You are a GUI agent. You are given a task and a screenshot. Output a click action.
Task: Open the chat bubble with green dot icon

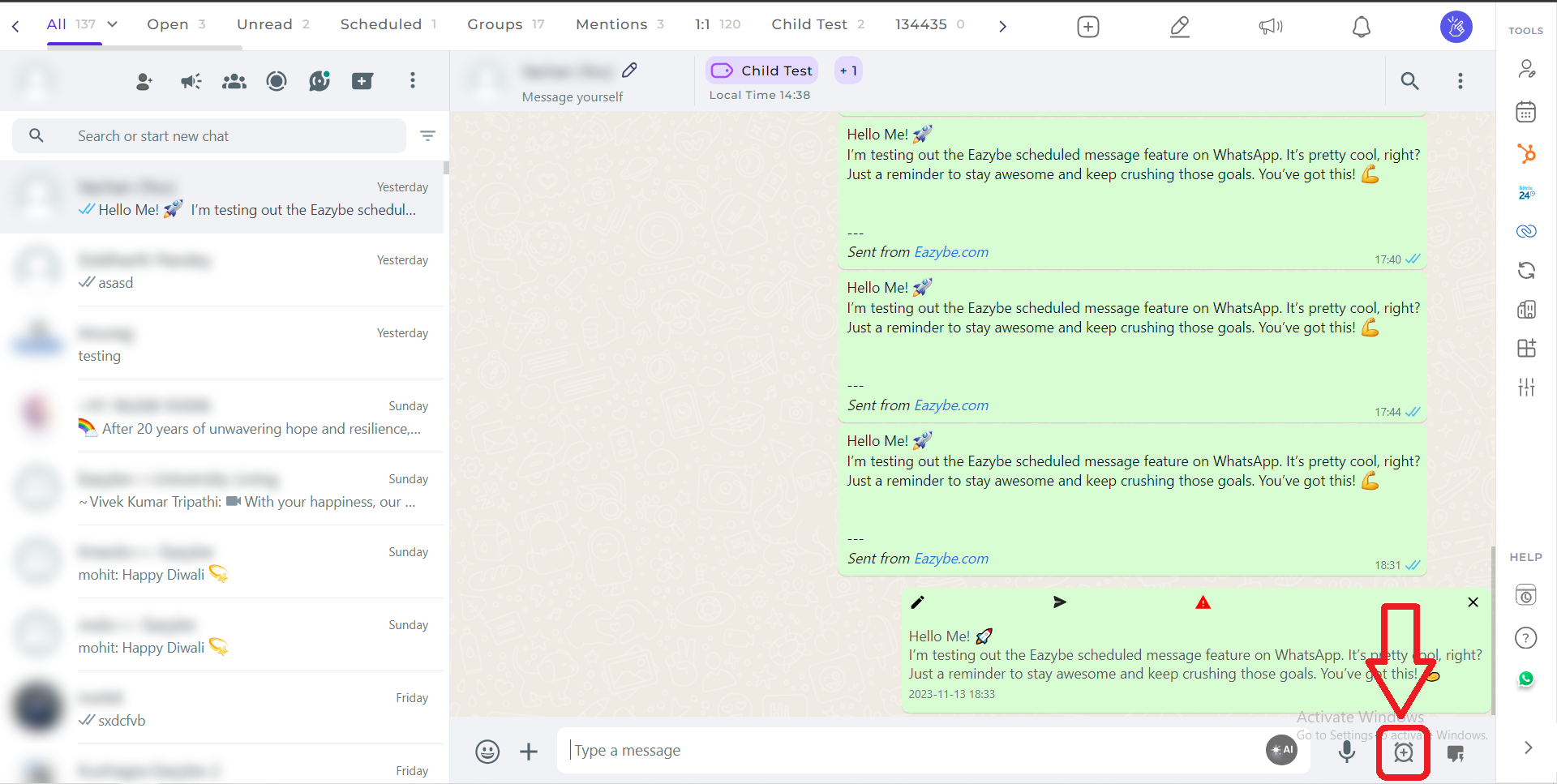coord(320,81)
